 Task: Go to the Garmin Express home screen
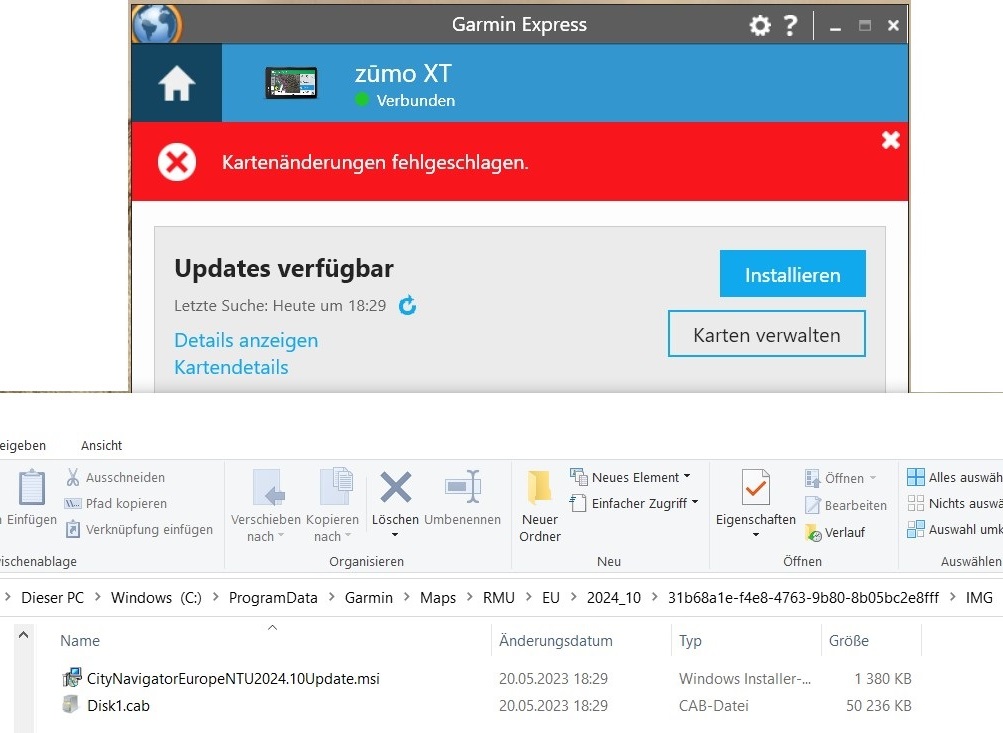tap(177, 83)
